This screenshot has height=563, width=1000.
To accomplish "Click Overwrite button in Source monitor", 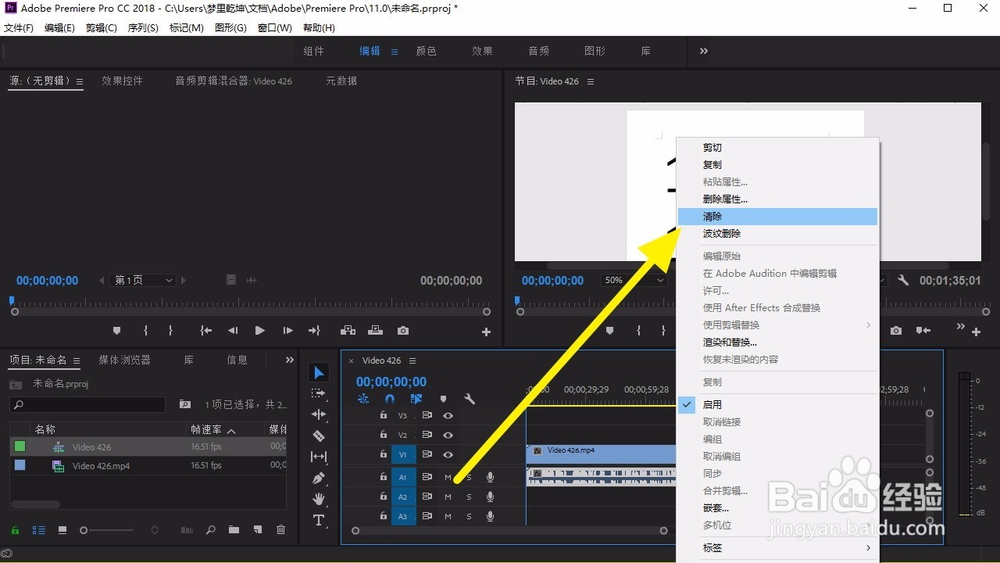I will [376, 330].
